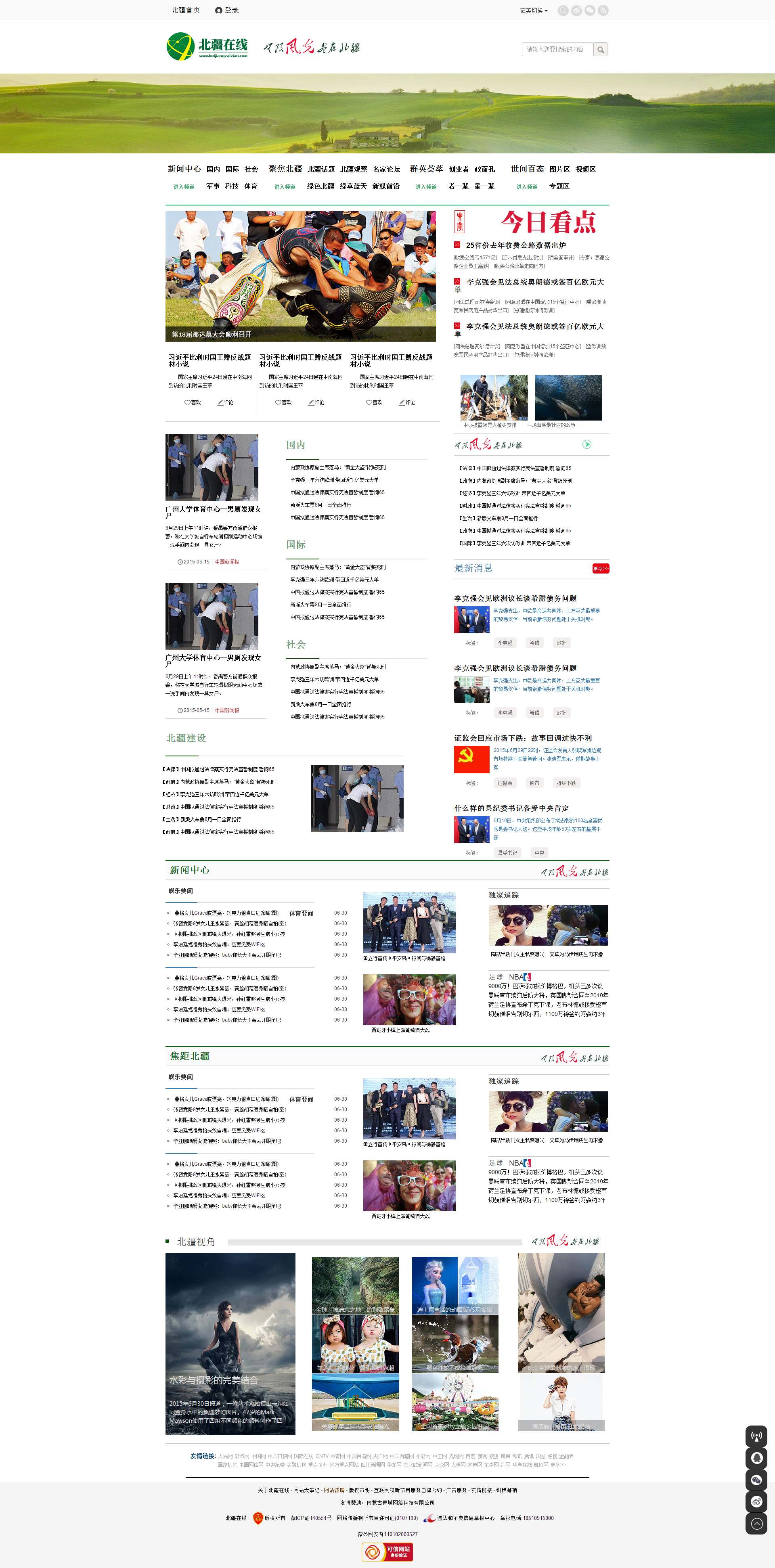Open 绿草蓝天 nav item
Image resolution: width=775 pixels, height=1568 pixels.
353,186
